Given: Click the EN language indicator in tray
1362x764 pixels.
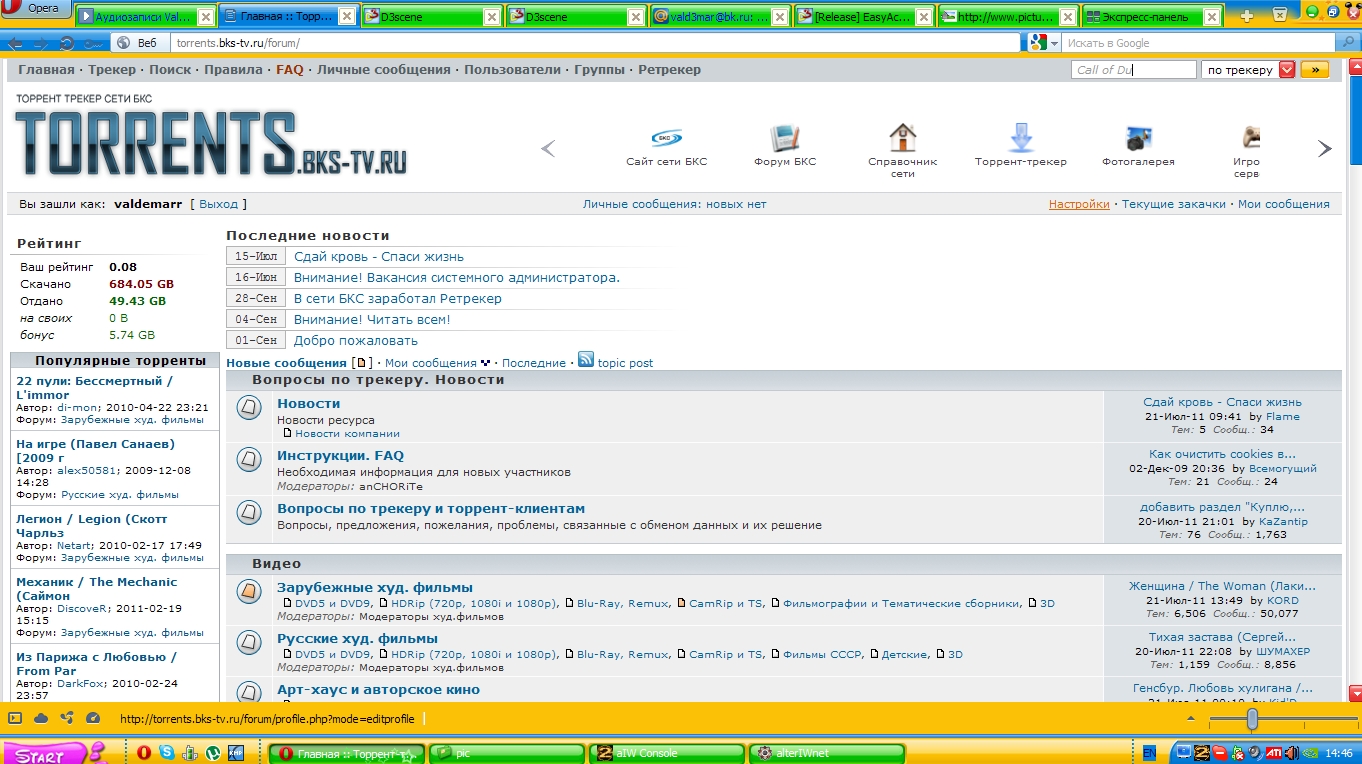Looking at the screenshot, I should (1150, 753).
